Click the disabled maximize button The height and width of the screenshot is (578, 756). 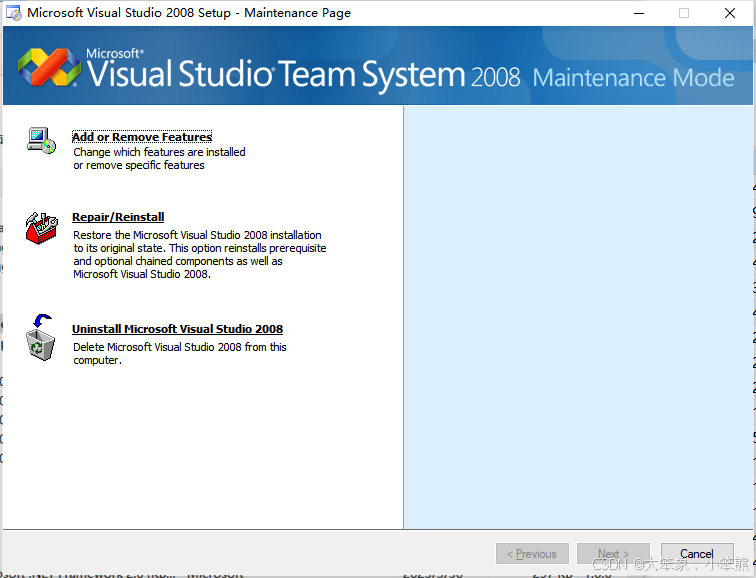point(684,13)
